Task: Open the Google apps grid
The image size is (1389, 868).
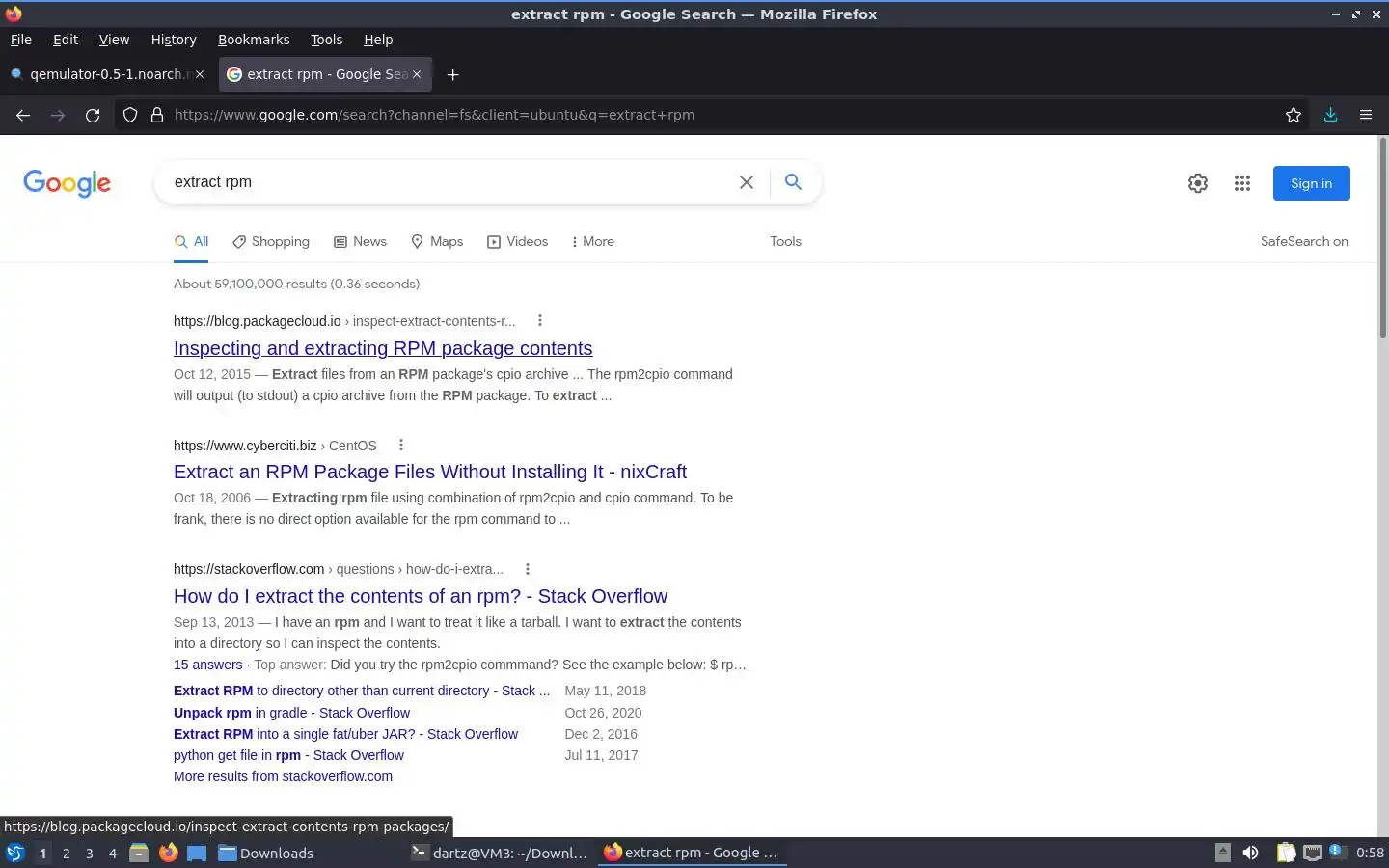Action: (x=1242, y=183)
